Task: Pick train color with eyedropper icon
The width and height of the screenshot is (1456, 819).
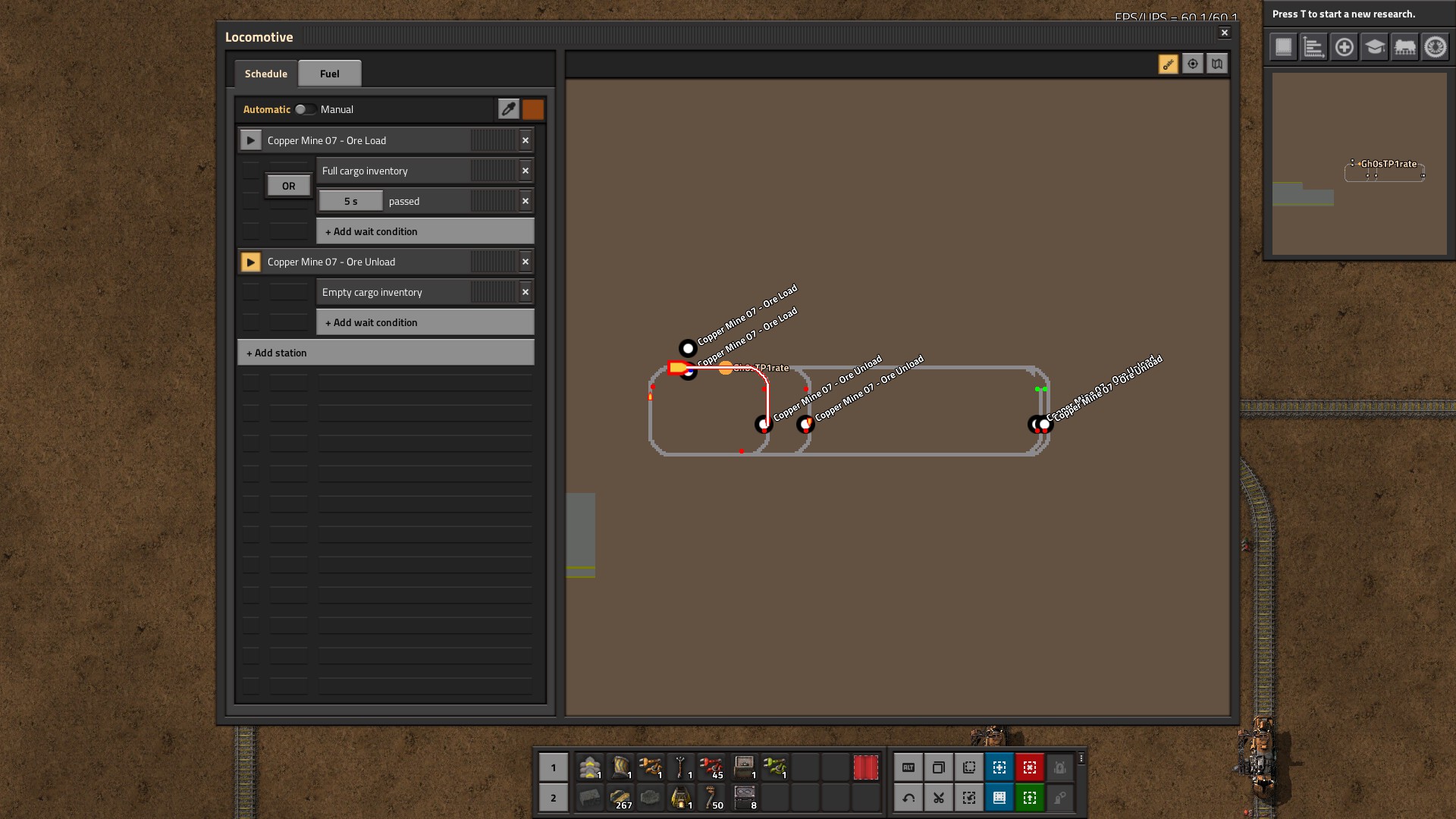Action: click(509, 109)
